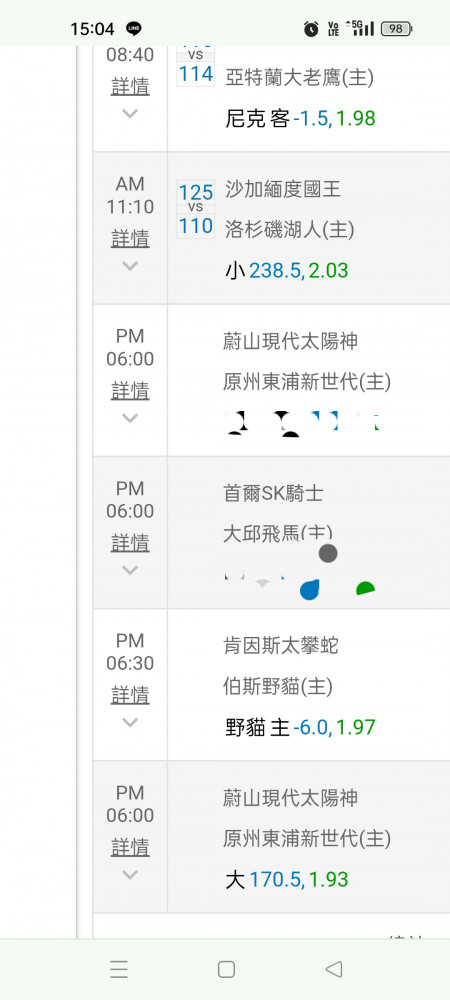Tap the VoLTE status icon
This screenshot has width=450, height=1000.
tap(333, 29)
